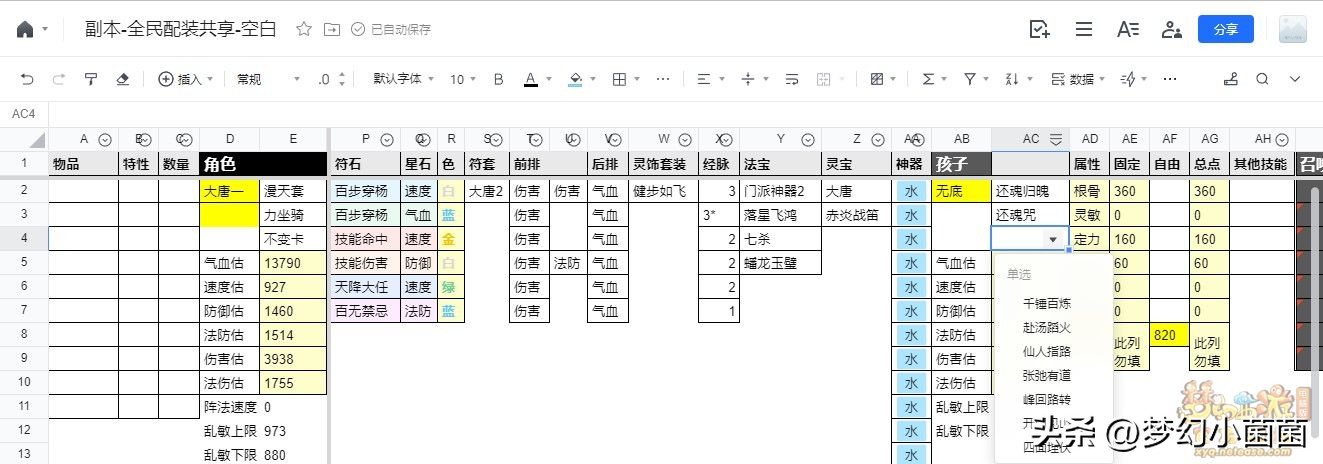Apply a filter with the funnel icon
The image size is (1323, 464).
click(x=968, y=79)
